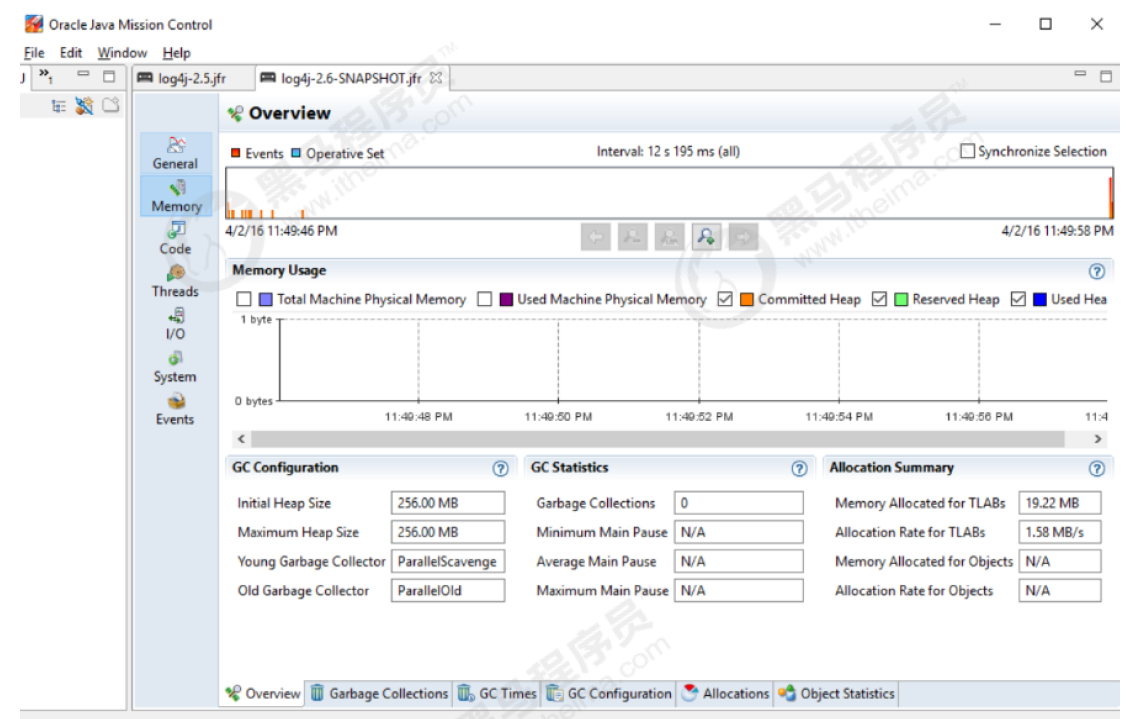Click the chart horizontal scrollbar track
The width and height of the screenshot is (1140, 719).
(x=657, y=439)
